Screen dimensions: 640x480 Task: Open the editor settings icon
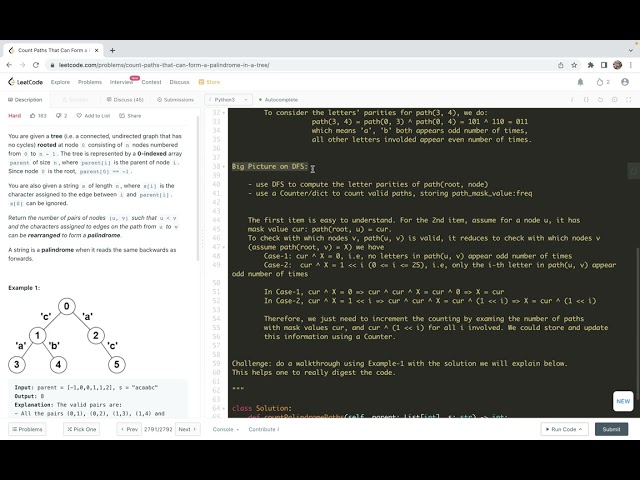(x=615, y=100)
